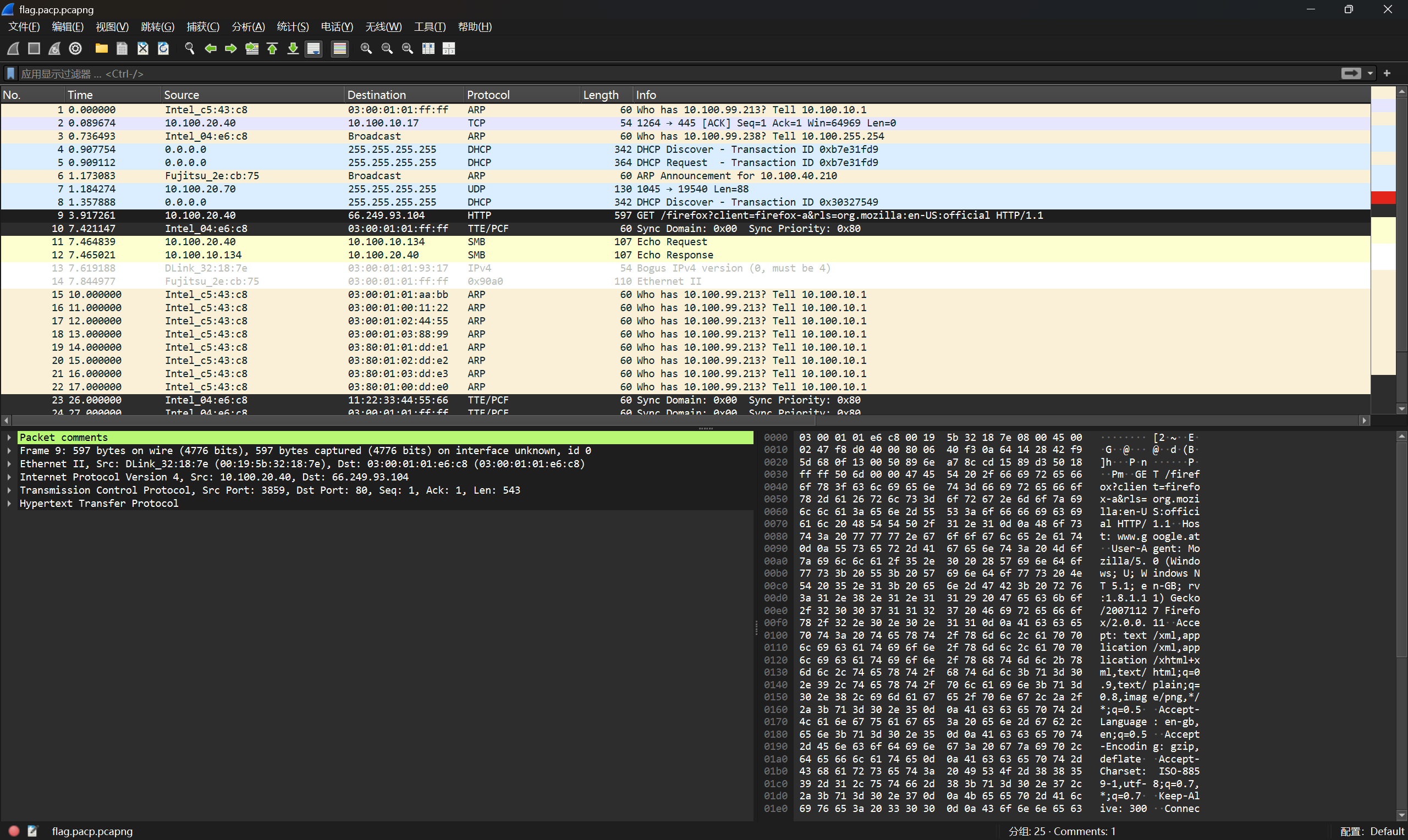Open the 工具(T) menu
The image size is (1408, 840).
click(430, 26)
